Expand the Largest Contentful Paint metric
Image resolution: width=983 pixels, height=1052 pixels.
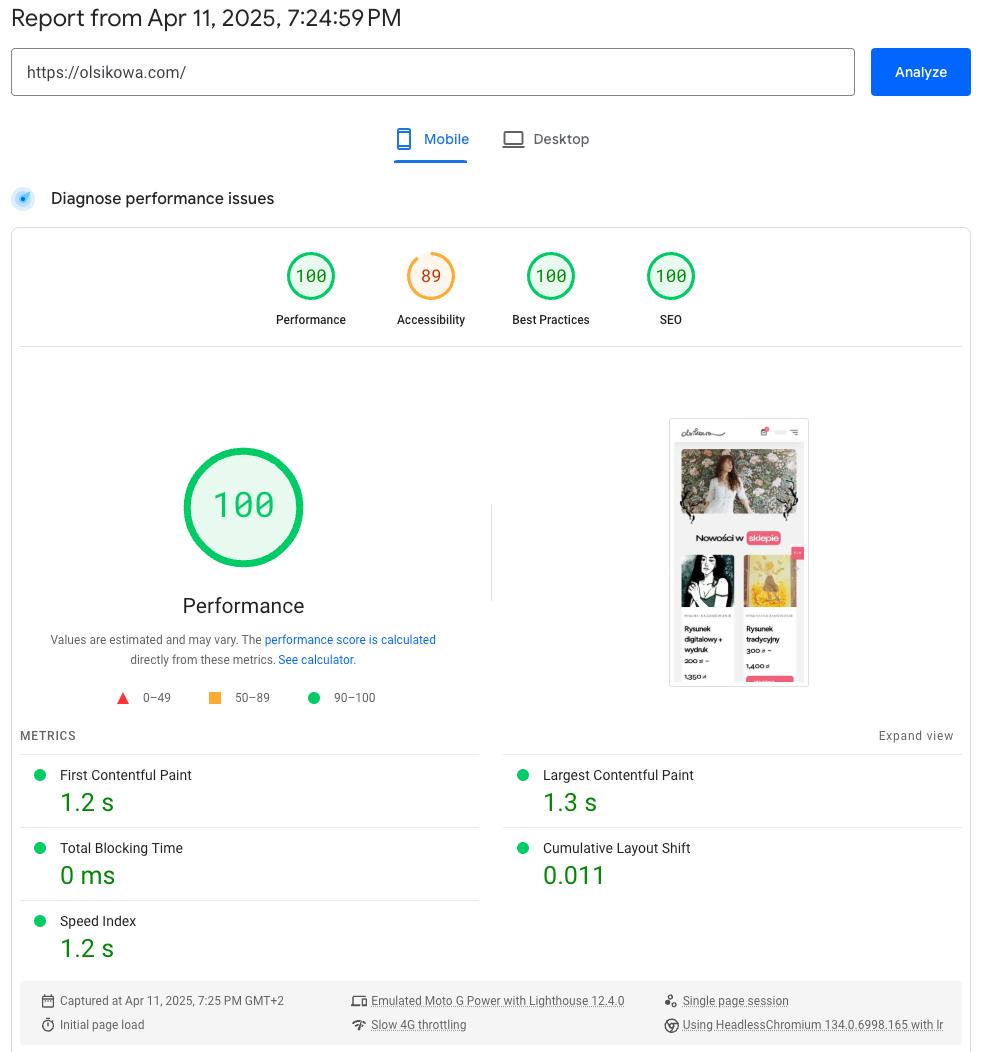coord(618,776)
